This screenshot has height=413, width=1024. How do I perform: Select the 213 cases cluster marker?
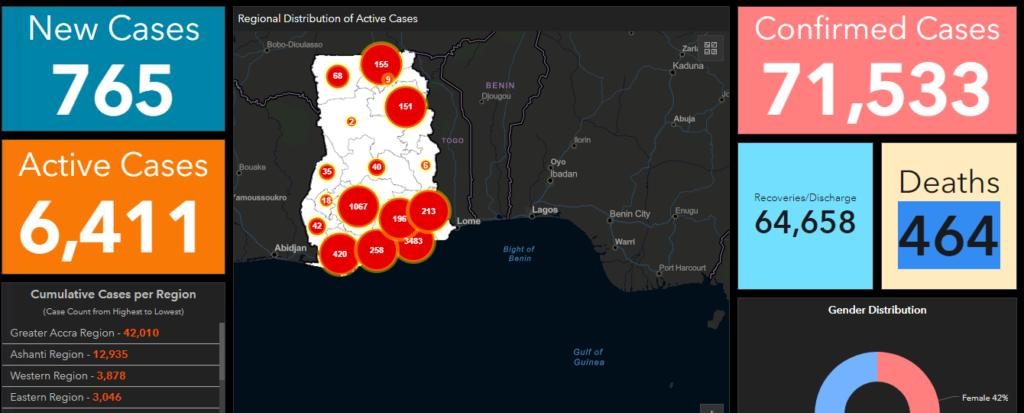pos(428,211)
